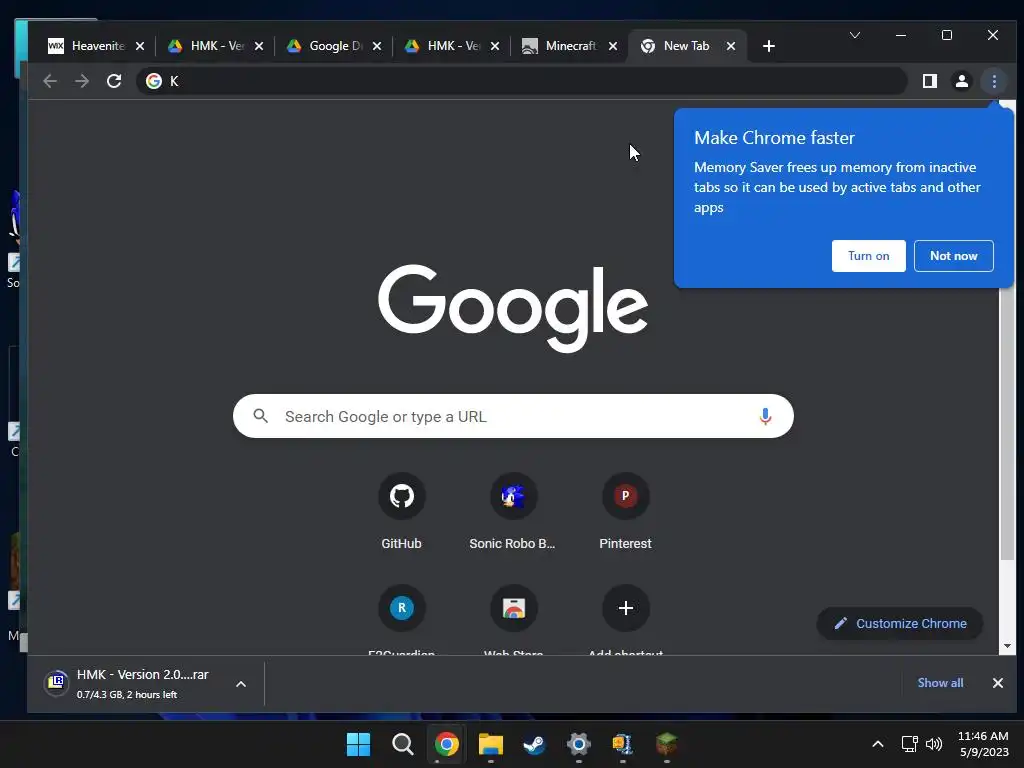Open the profile avatar icon
Screen dimensions: 1024x768
coord(961,81)
